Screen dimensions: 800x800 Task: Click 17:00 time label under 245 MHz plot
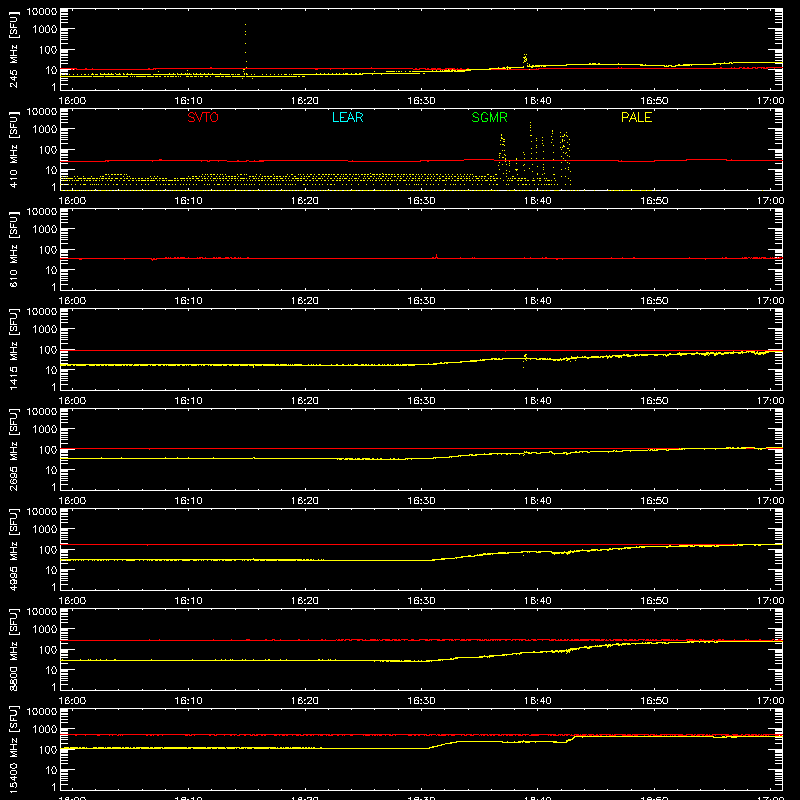pyautogui.click(x=770, y=101)
